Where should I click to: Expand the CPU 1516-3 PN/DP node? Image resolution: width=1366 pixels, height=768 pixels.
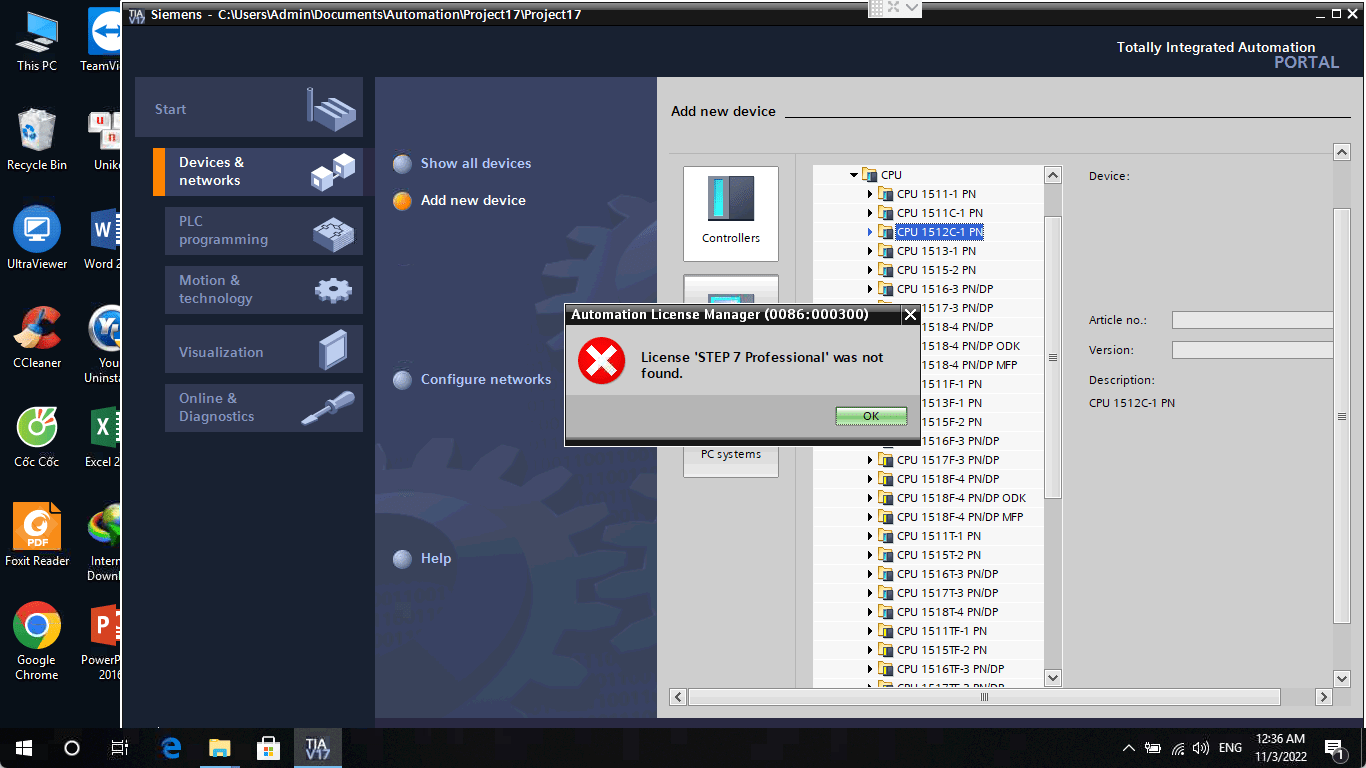click(x=870, y=289)
